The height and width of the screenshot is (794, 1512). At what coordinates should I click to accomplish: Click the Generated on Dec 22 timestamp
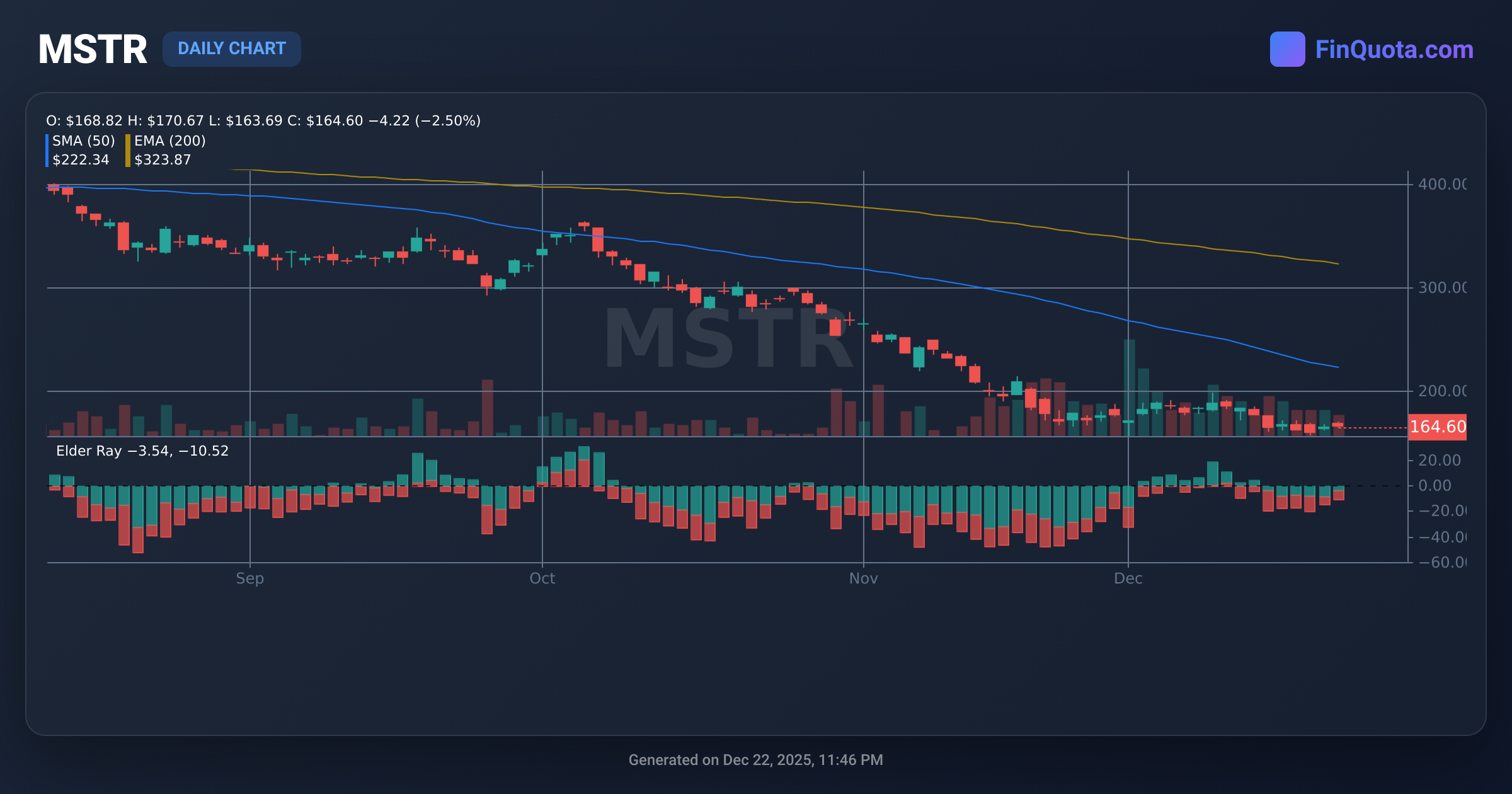pos(756,760)
